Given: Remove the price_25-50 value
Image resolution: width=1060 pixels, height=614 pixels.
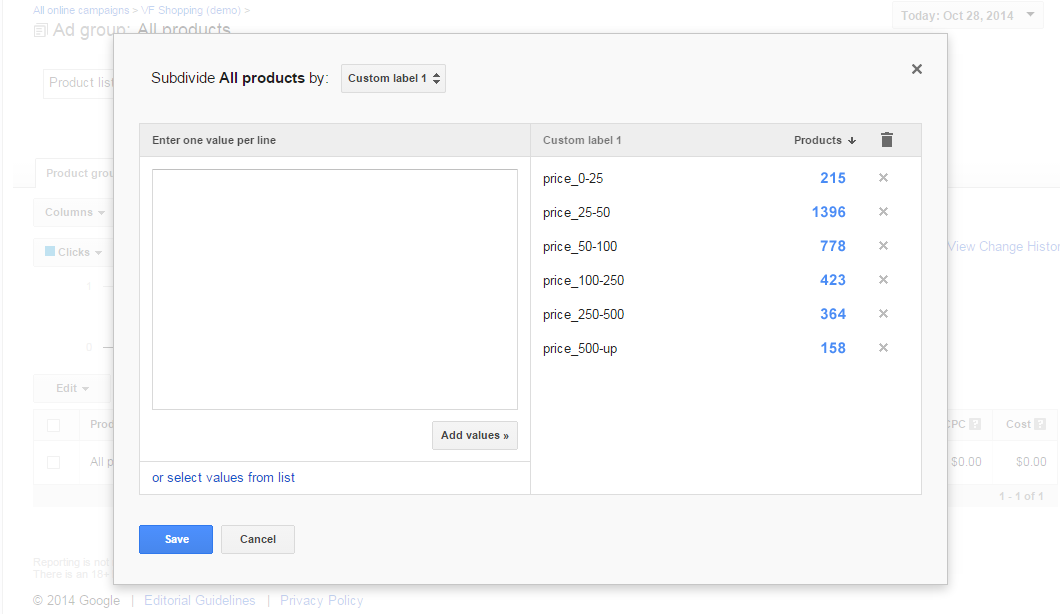Looking at the screenshot, I should pyautogui.click(x=883, y=212).
